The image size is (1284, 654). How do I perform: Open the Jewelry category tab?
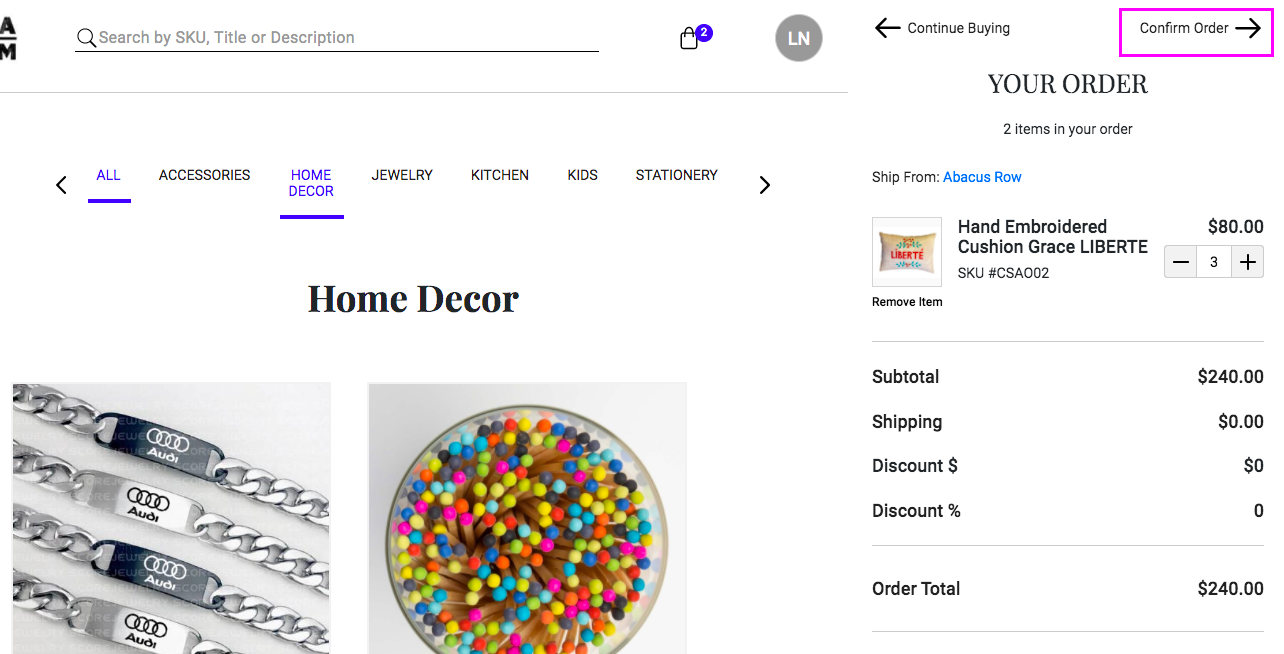coord(402,175)
